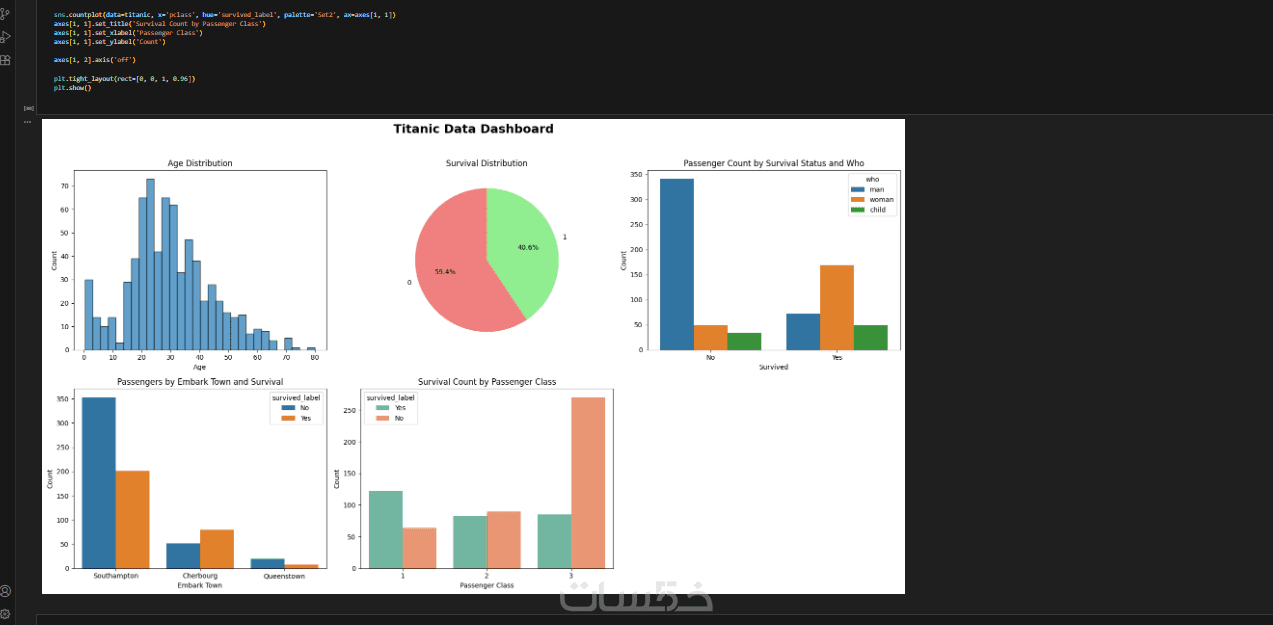Image resolution: width=1273 pixels, height=625 pixels.
Task: Click the Titanic Data Dashboard title
Action: 473,128
